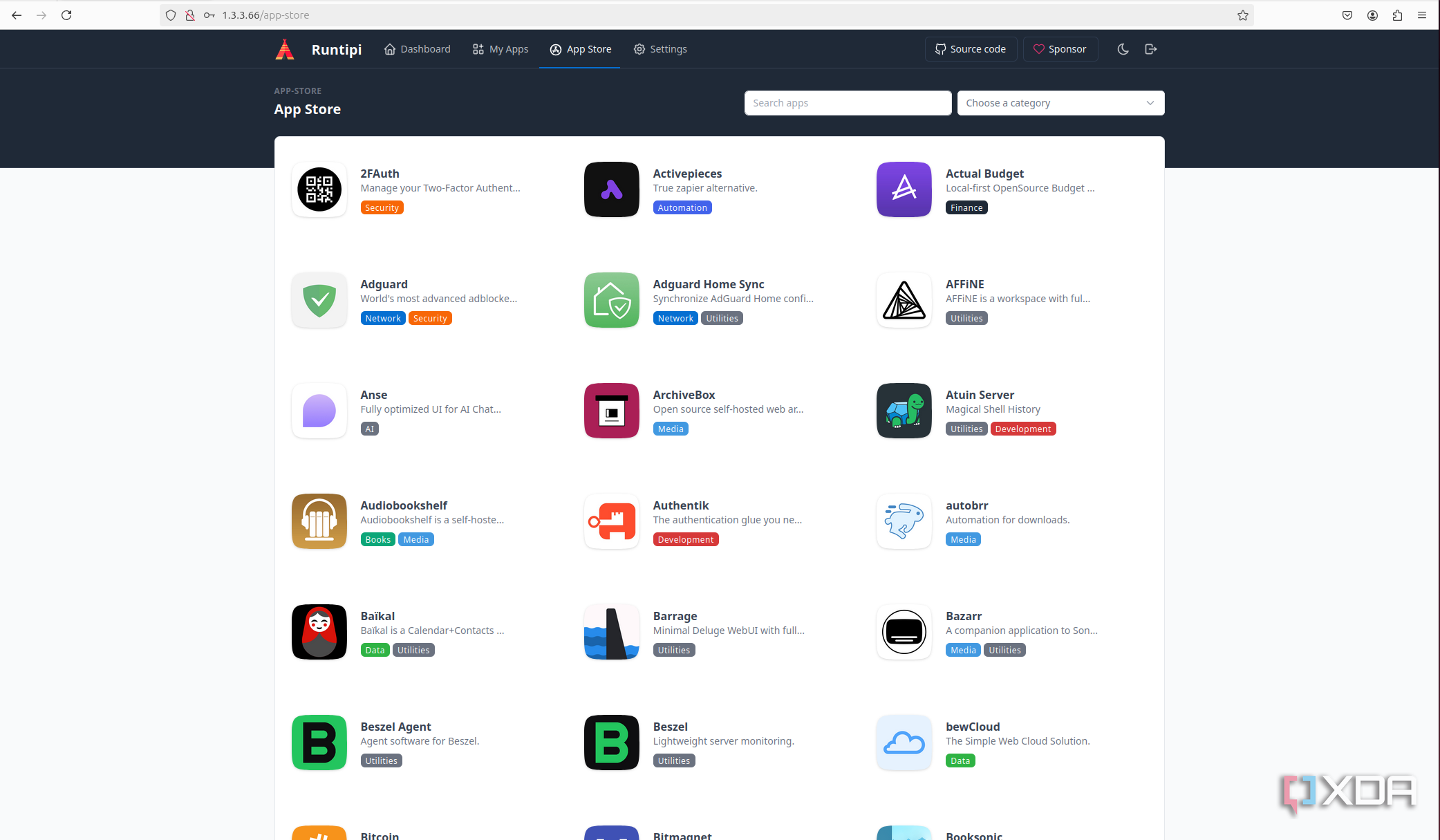Open the bewCloud cloud icon
This screenshot has height=840, width=1440.
click(x=904, y=743)
